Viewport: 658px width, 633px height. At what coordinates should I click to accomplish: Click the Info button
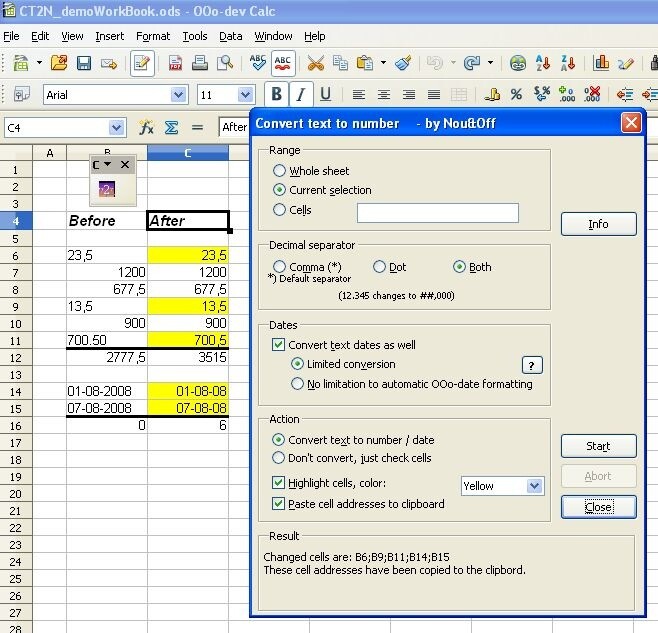pos(598,224)
